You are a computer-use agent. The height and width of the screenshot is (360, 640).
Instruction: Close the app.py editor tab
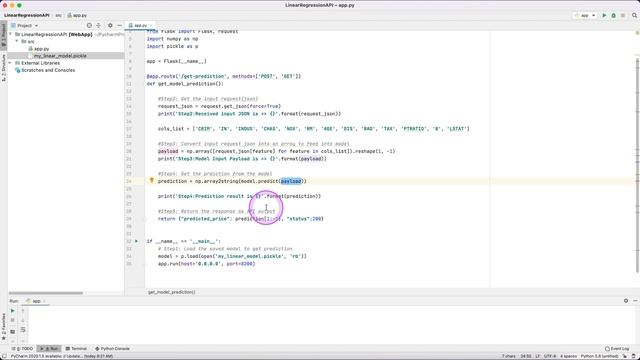point(151,25)
